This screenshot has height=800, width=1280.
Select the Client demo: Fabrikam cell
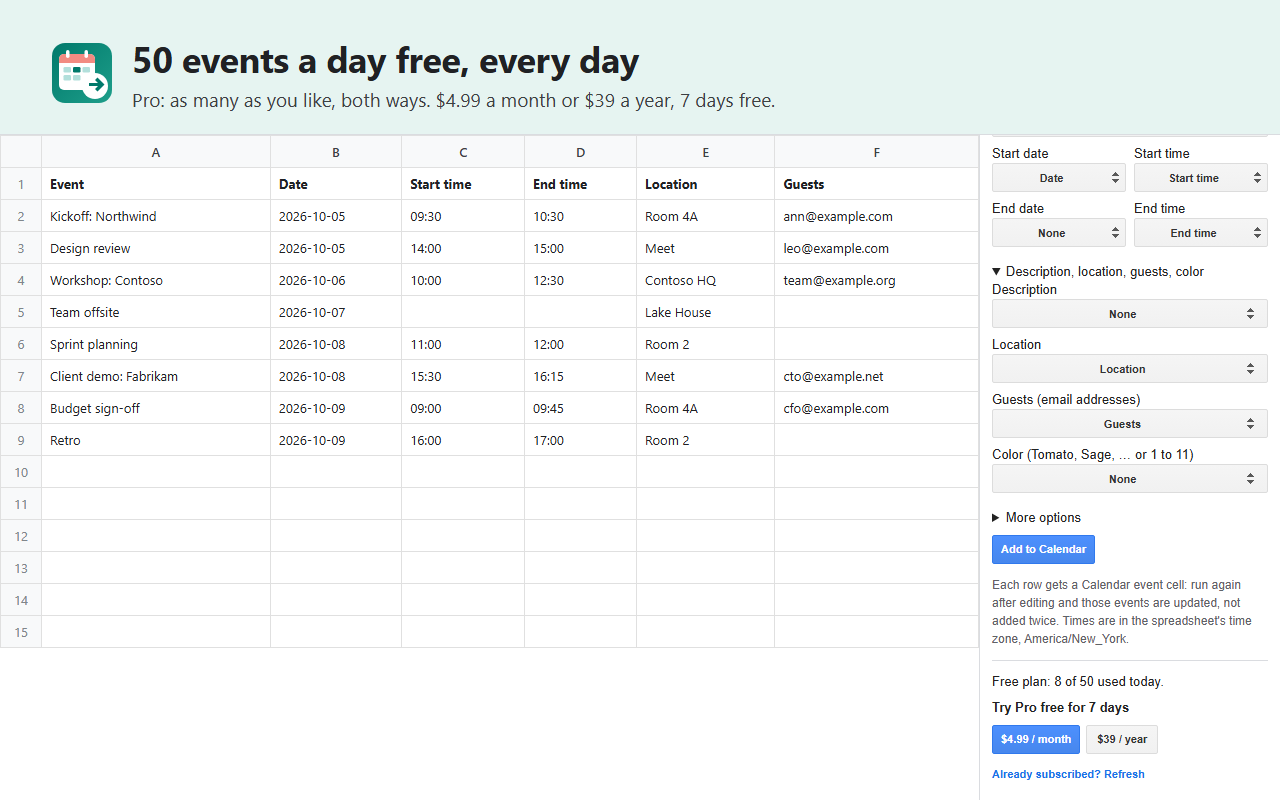coord(156,376)
